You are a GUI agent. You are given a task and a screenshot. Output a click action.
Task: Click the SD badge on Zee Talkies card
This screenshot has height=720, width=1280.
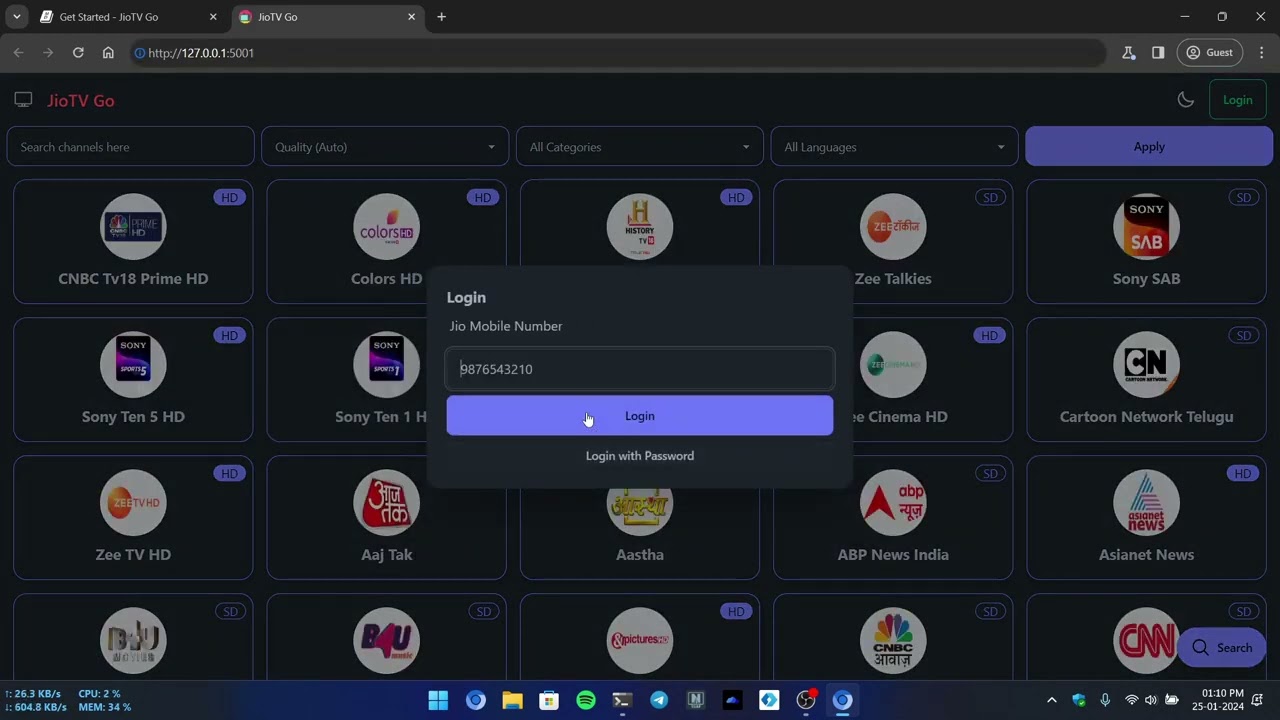[990, 197]
